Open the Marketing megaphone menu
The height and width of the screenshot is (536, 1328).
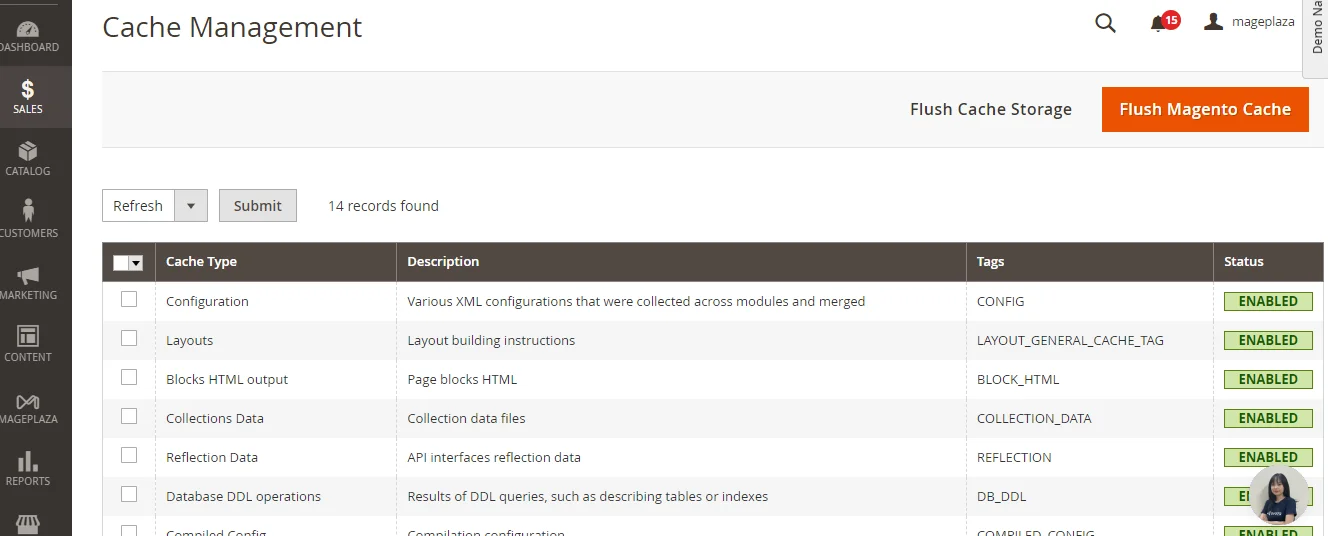[28, 282]
